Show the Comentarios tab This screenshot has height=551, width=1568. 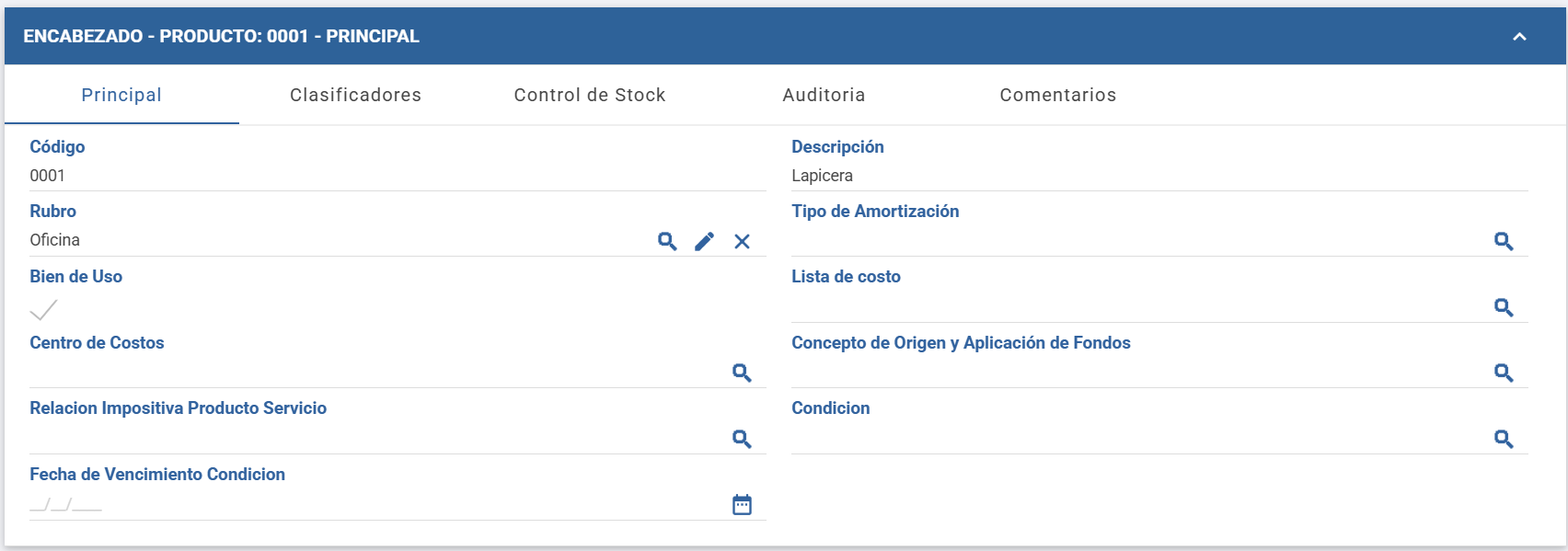pos(1058,95)
